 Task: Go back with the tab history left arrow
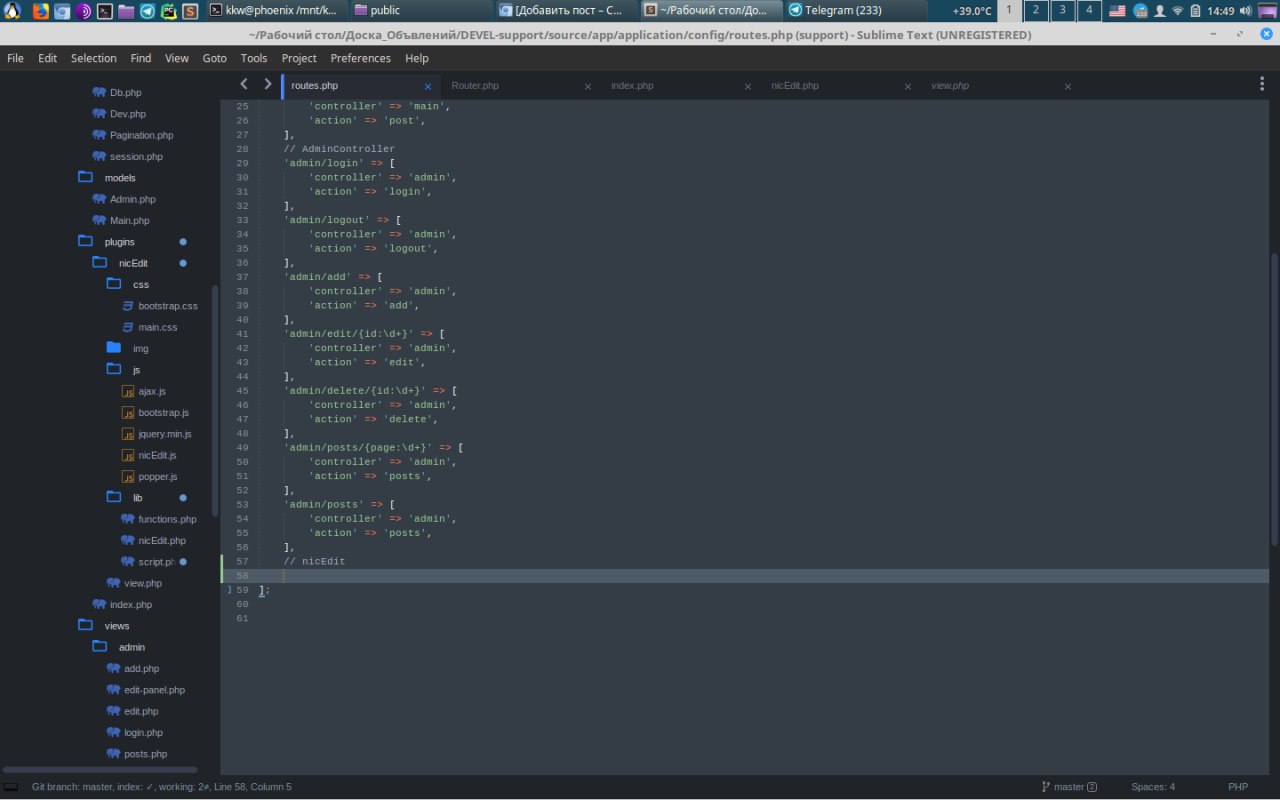(x=243, y=85)
